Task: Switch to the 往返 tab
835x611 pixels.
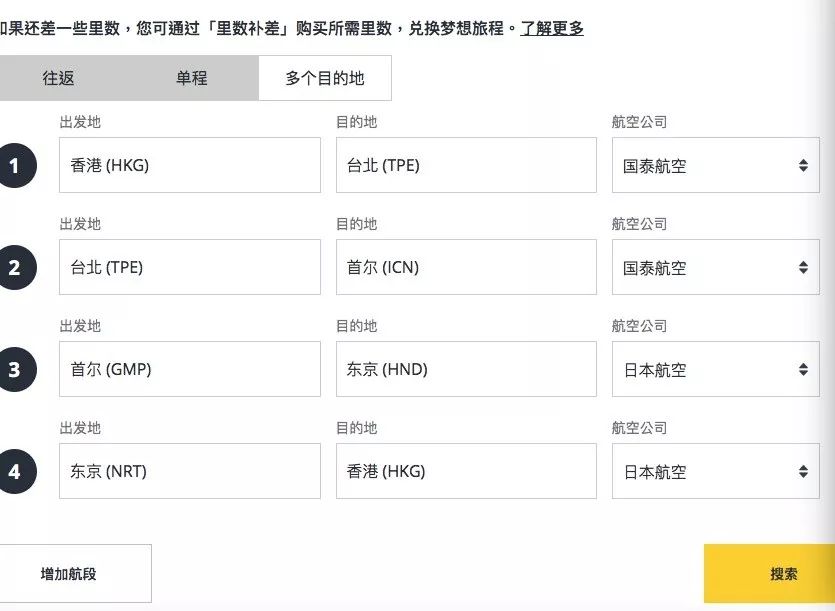Action: [x=59, y=78]
